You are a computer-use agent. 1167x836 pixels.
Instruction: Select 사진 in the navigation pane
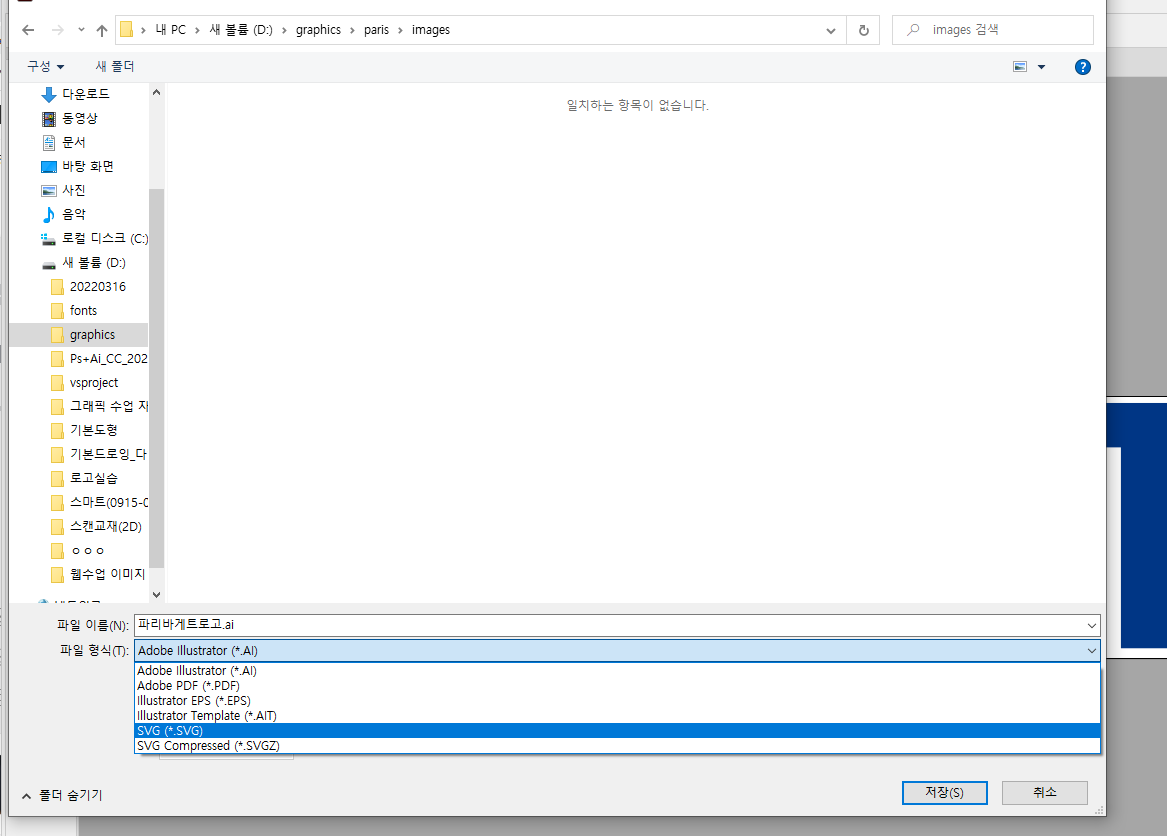point(74,191)
